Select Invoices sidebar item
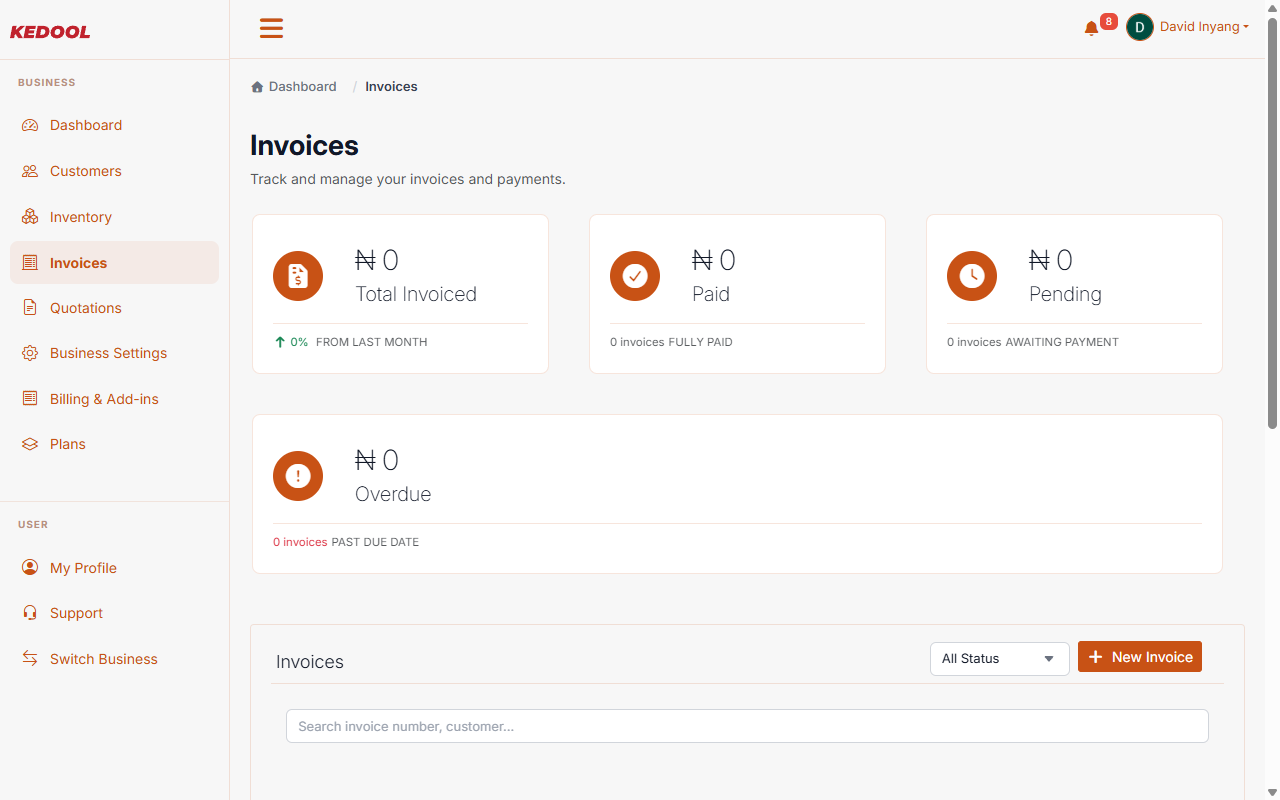 tap(115, 262)
